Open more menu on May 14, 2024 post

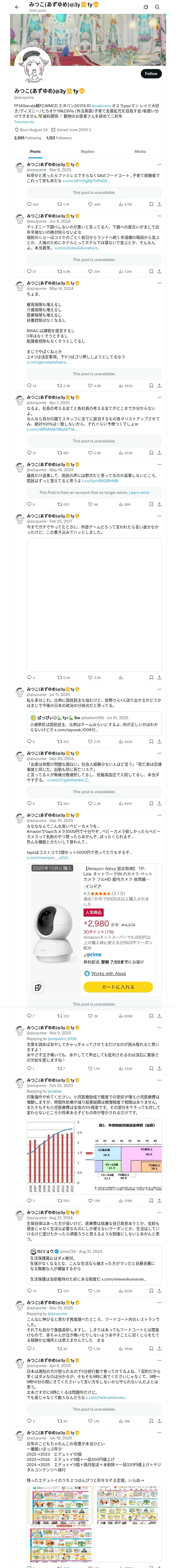[159, 283]
